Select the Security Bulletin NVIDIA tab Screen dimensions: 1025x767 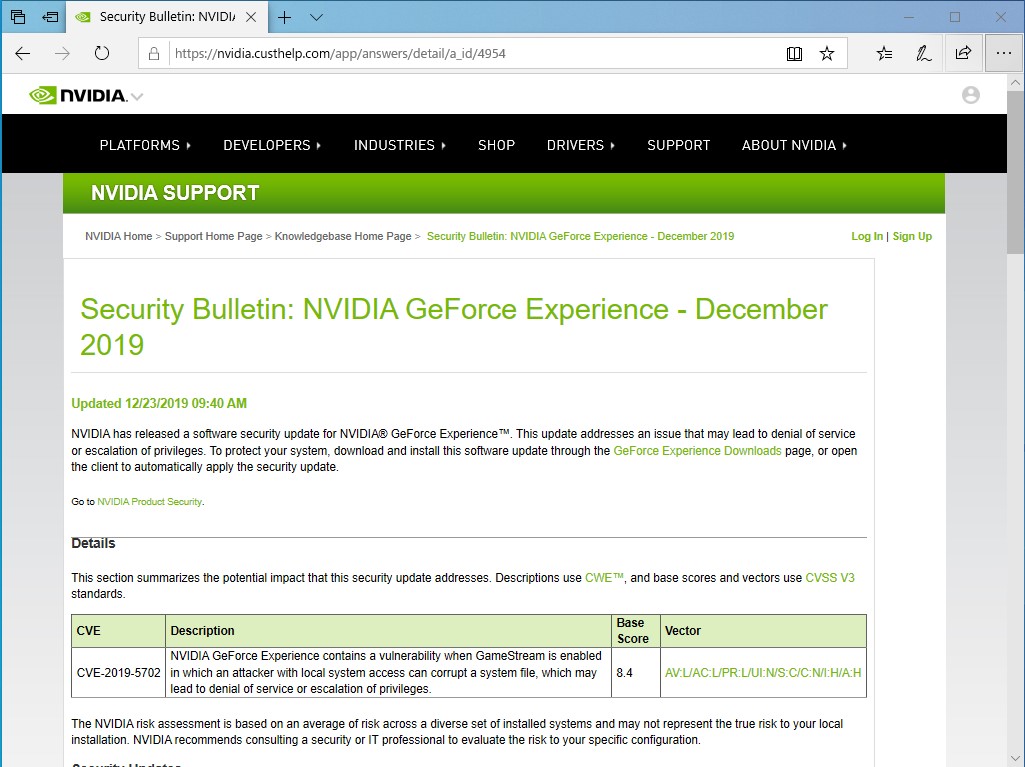click(167, 17)
